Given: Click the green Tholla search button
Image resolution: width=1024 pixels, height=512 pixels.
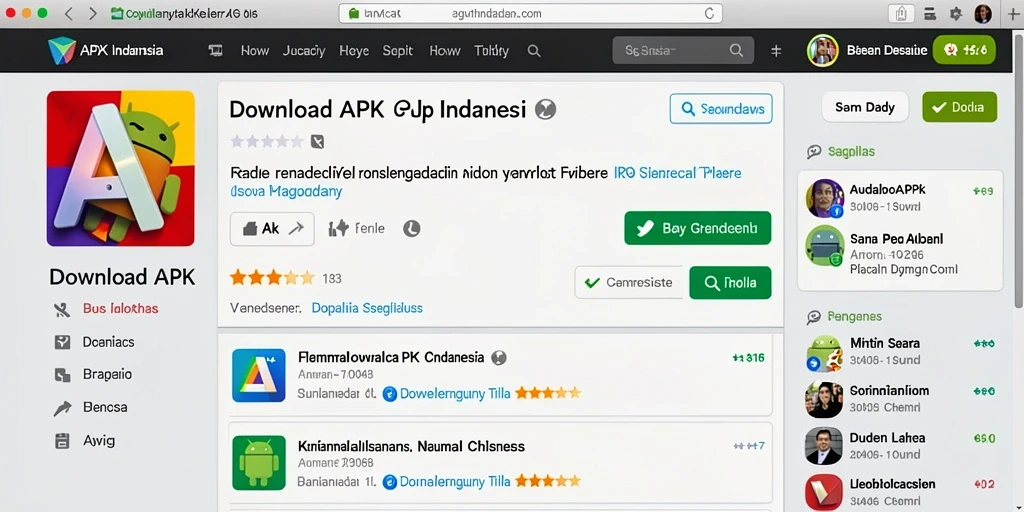Looking at the screenshot, I should 730,283.
